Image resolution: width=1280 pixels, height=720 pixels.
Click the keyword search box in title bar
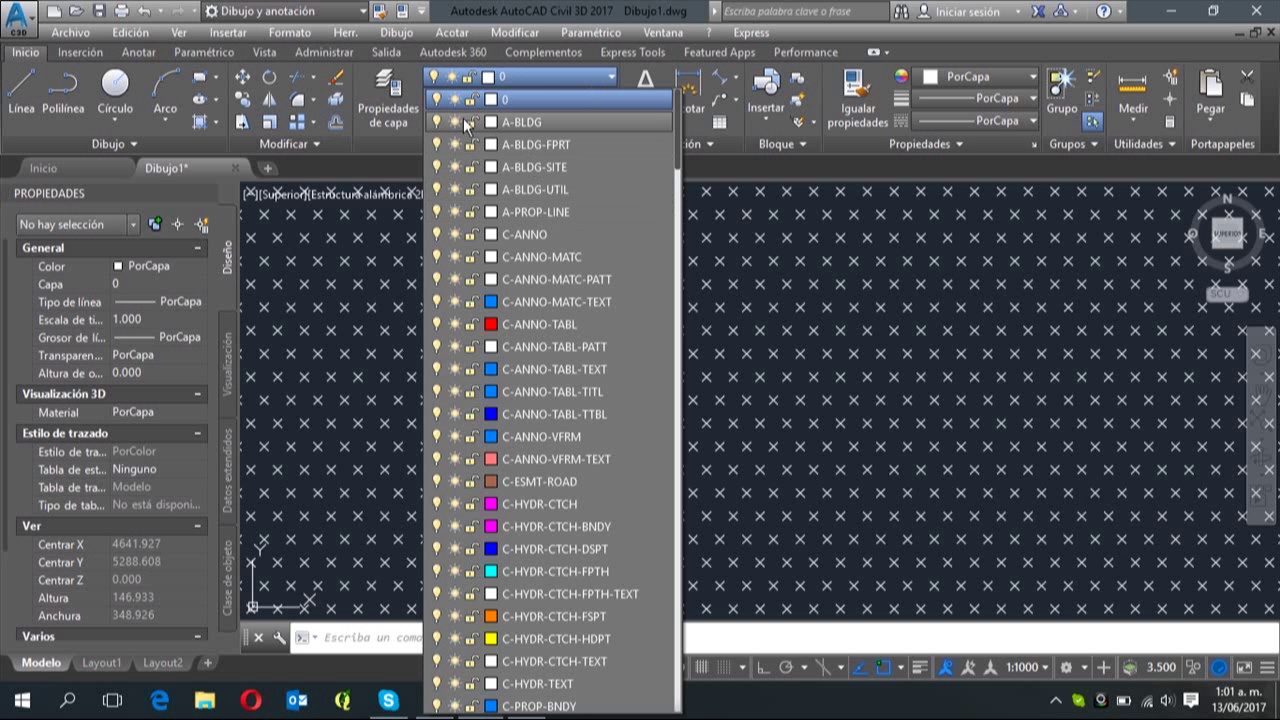click(x=803, y=12)
